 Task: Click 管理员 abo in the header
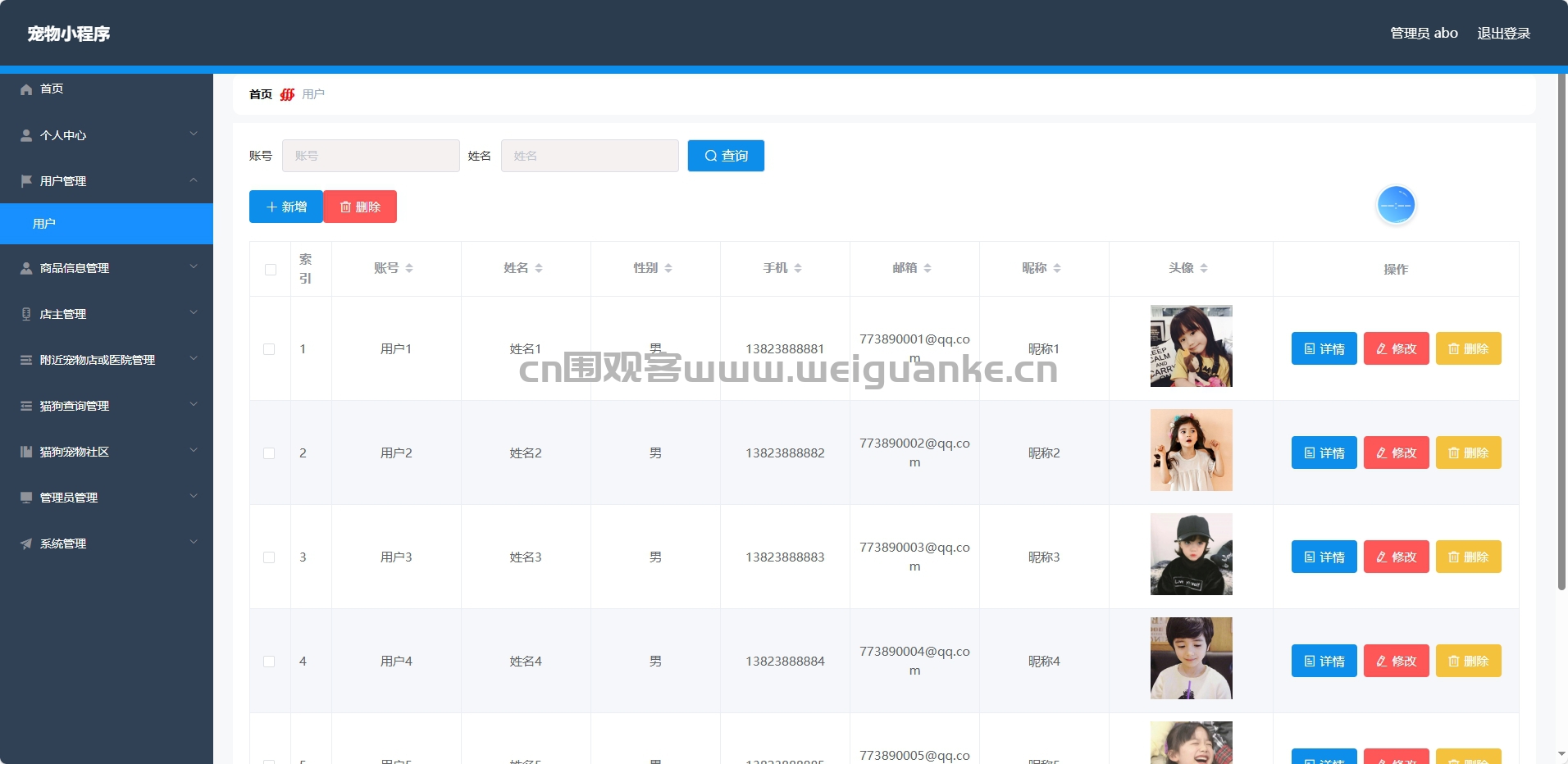[x=1424, y=34]
